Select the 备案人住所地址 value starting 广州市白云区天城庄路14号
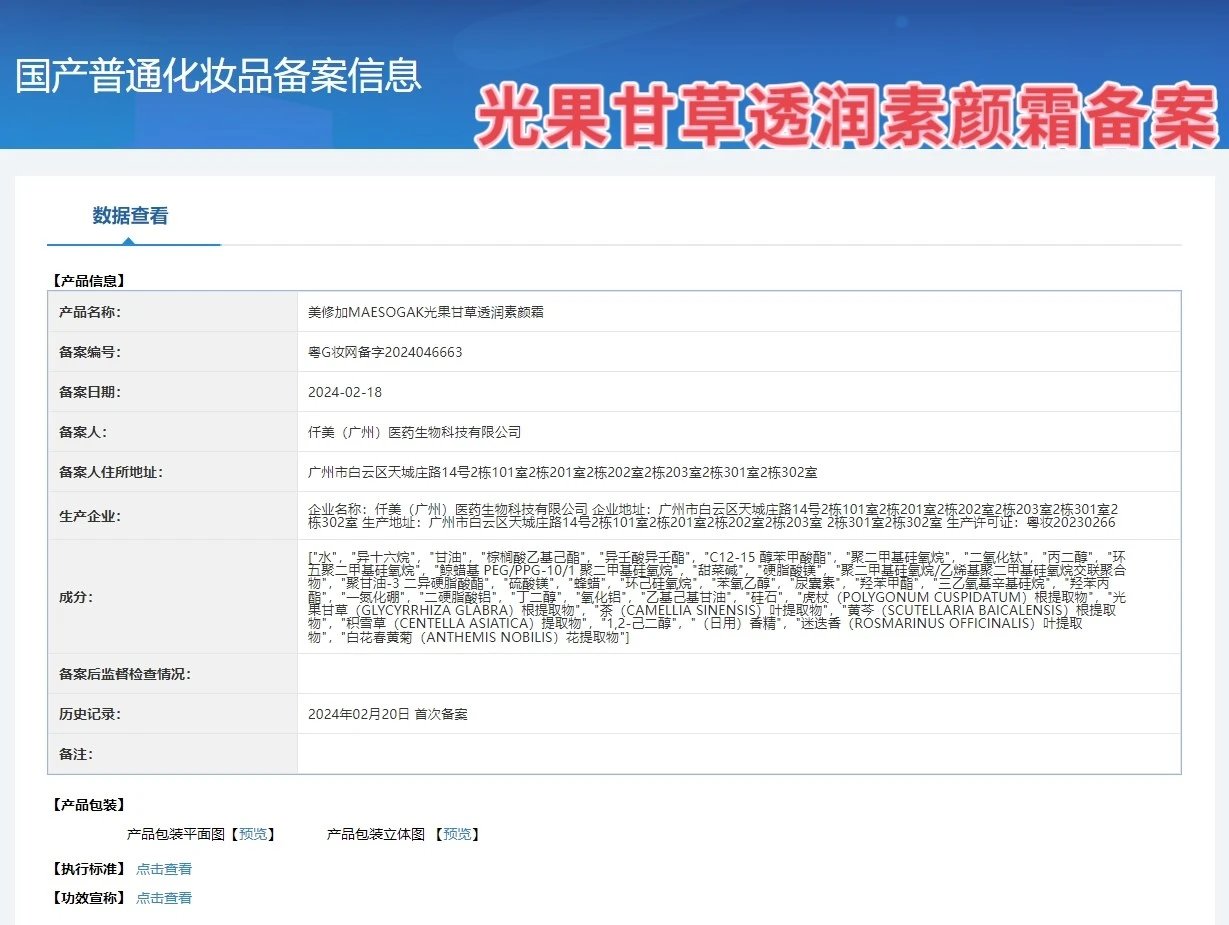The height and width of the screenshot is (925, 1229). [562, 472]
